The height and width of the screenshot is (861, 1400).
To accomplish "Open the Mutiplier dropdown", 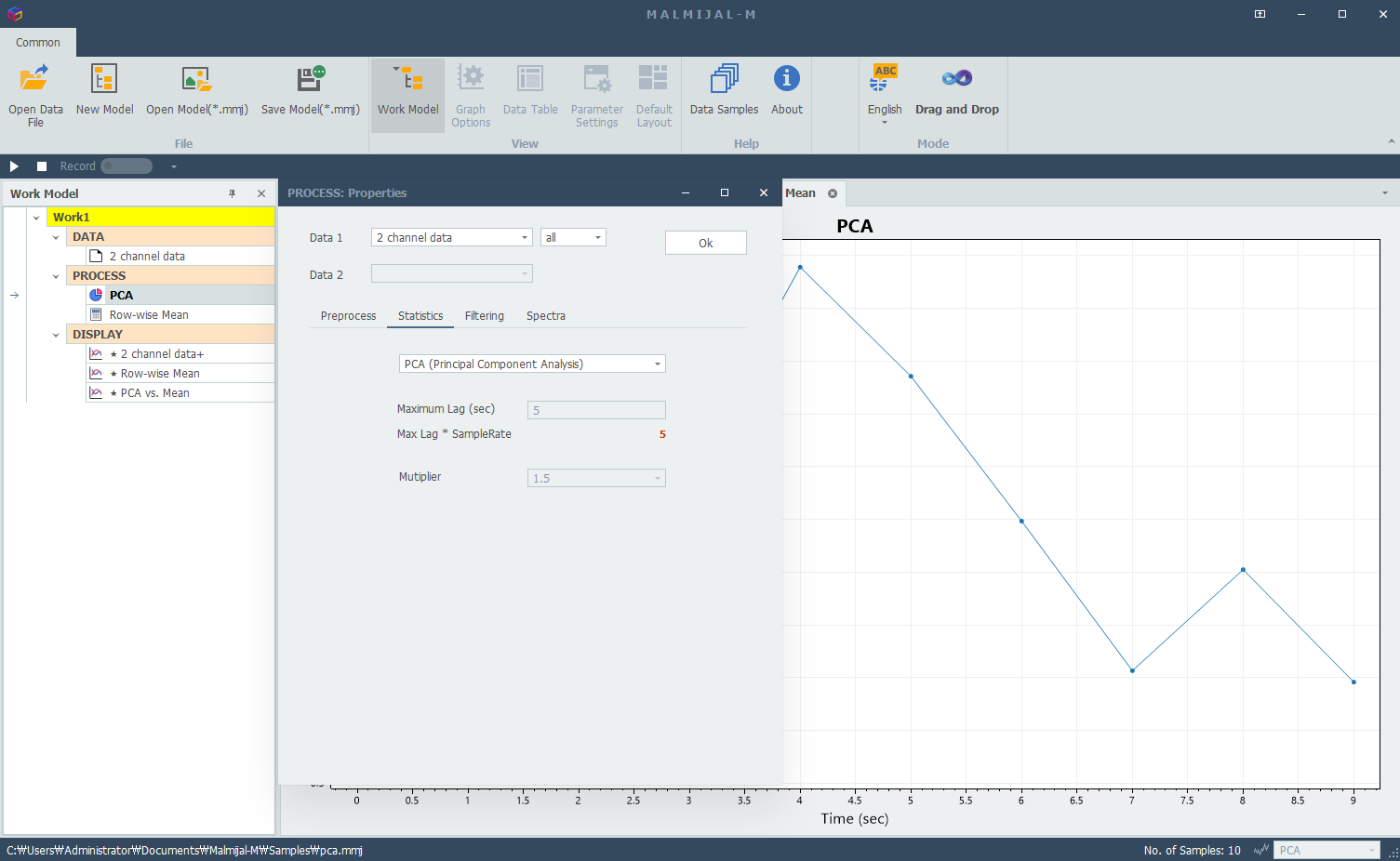I will click(x=596, y=478).
